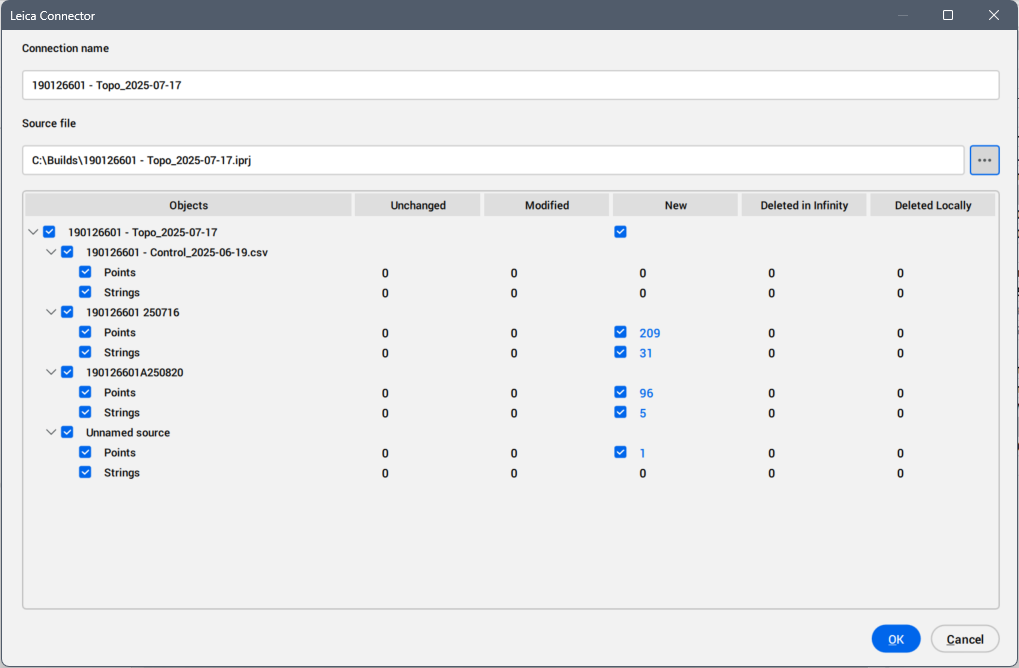Screen dimensions: 1019x668
Task: Collapse the 190126601 250716 source node
Action: [x=51, y=312]
